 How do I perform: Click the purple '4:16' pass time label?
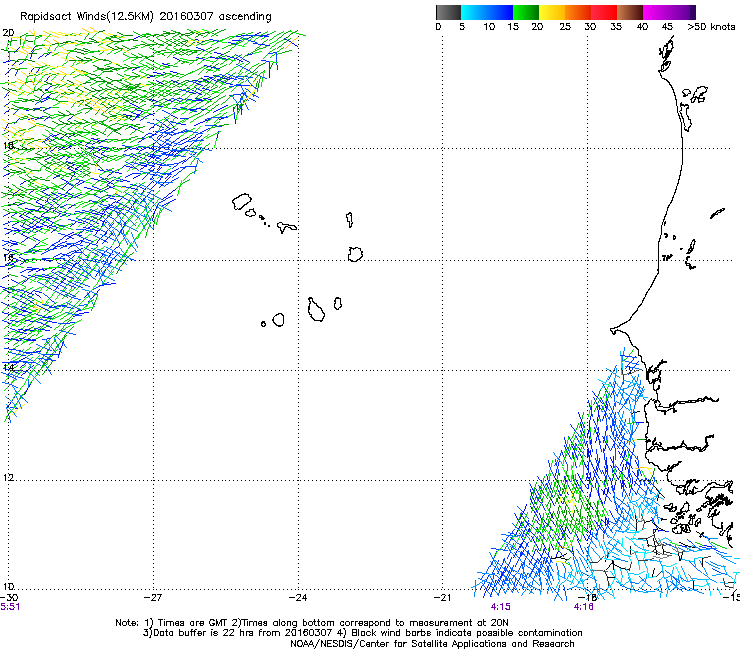(584, 607)
